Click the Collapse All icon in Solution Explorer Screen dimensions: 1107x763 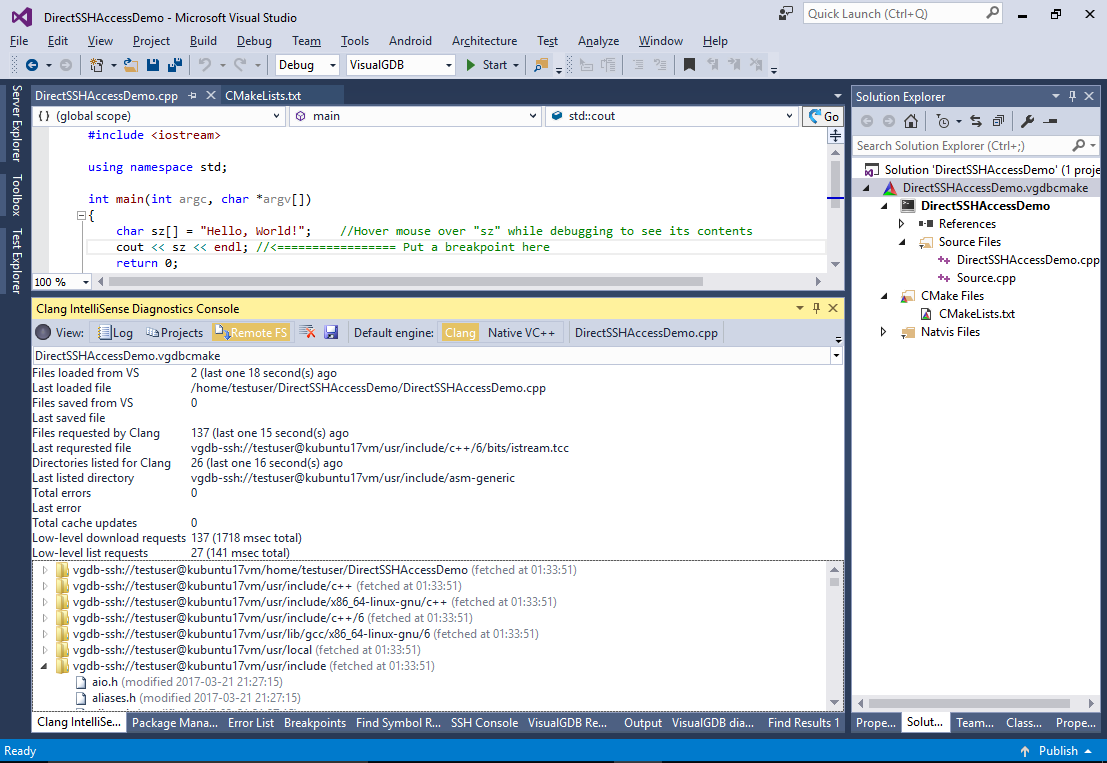pos(998,121)
